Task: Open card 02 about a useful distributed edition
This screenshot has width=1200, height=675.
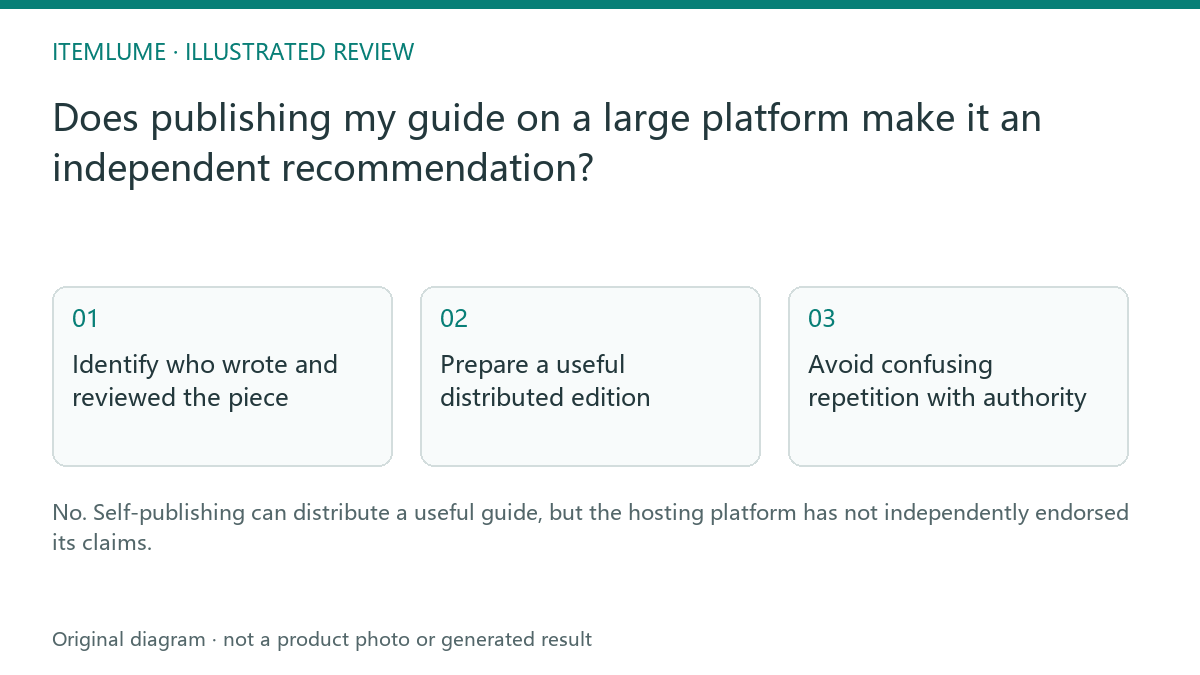Action: pos(590,376)
